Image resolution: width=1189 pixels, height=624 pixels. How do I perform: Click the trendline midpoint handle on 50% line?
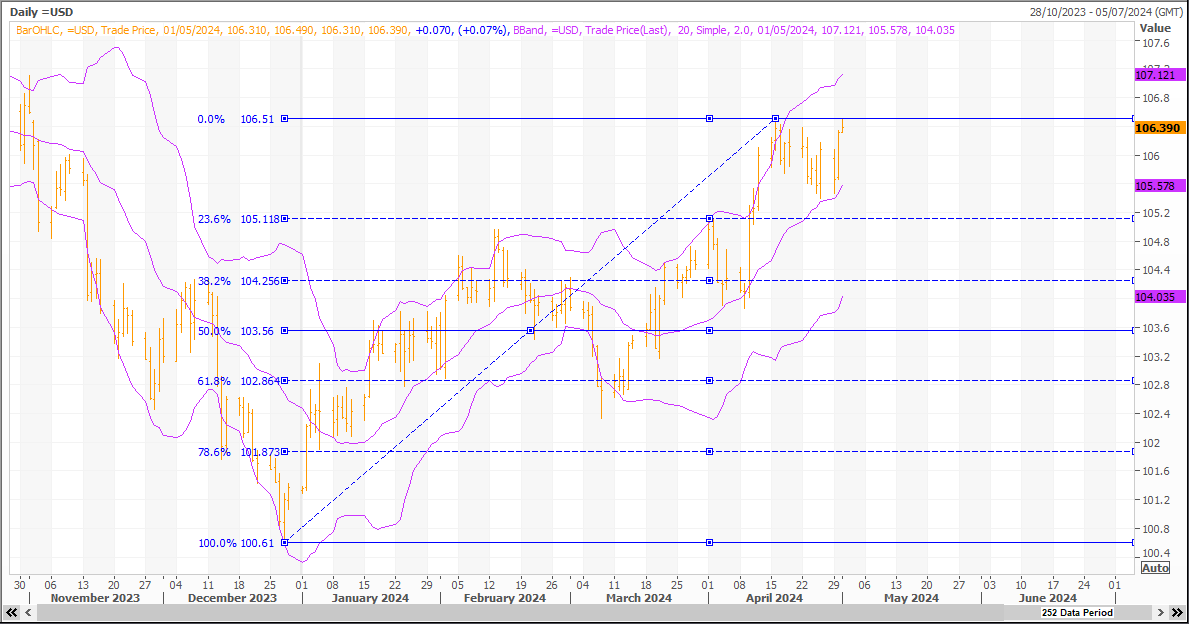click(x=530, y=331)
